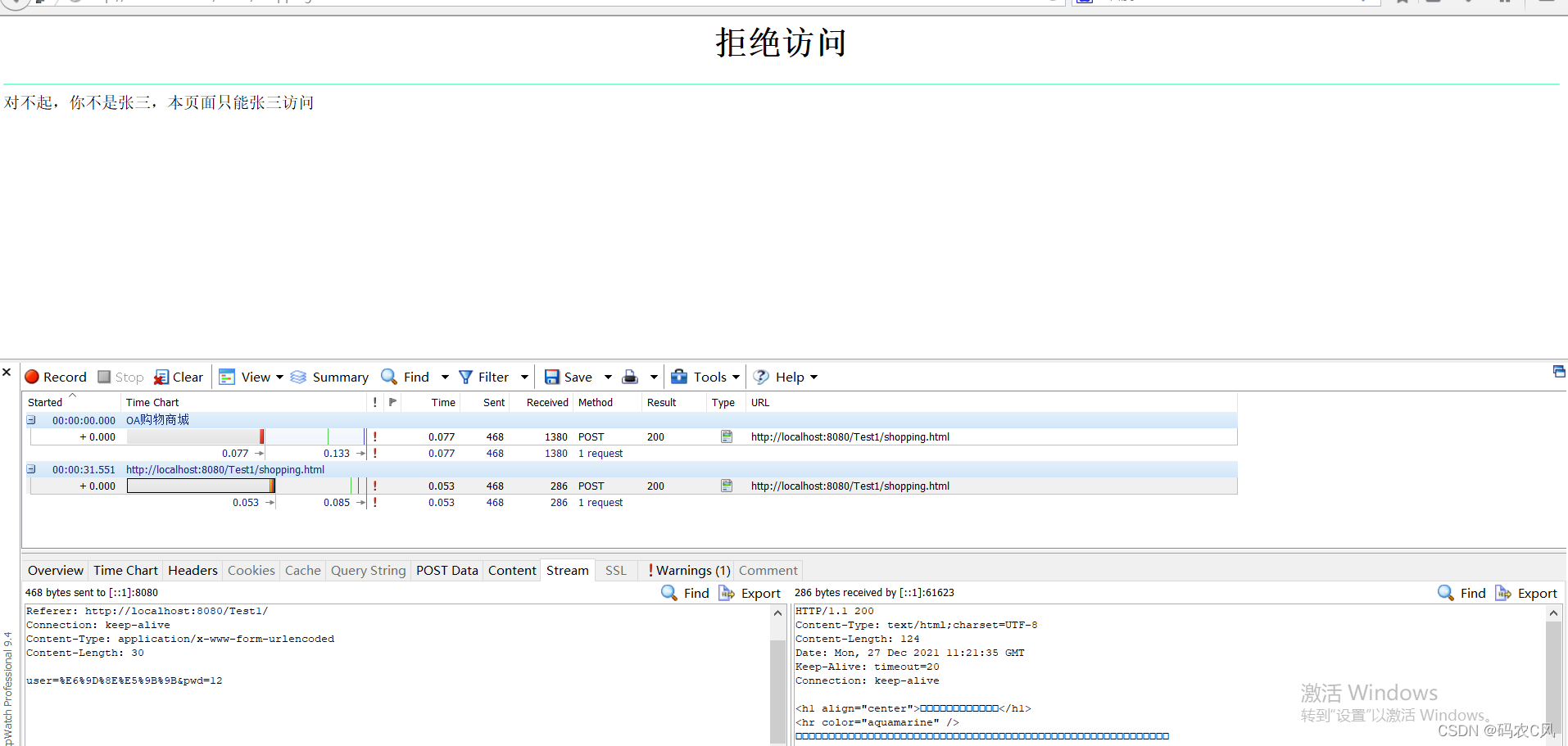Click the received stream pane vertical scrollbar
Screen dimensions: 1568x746
1553,676
